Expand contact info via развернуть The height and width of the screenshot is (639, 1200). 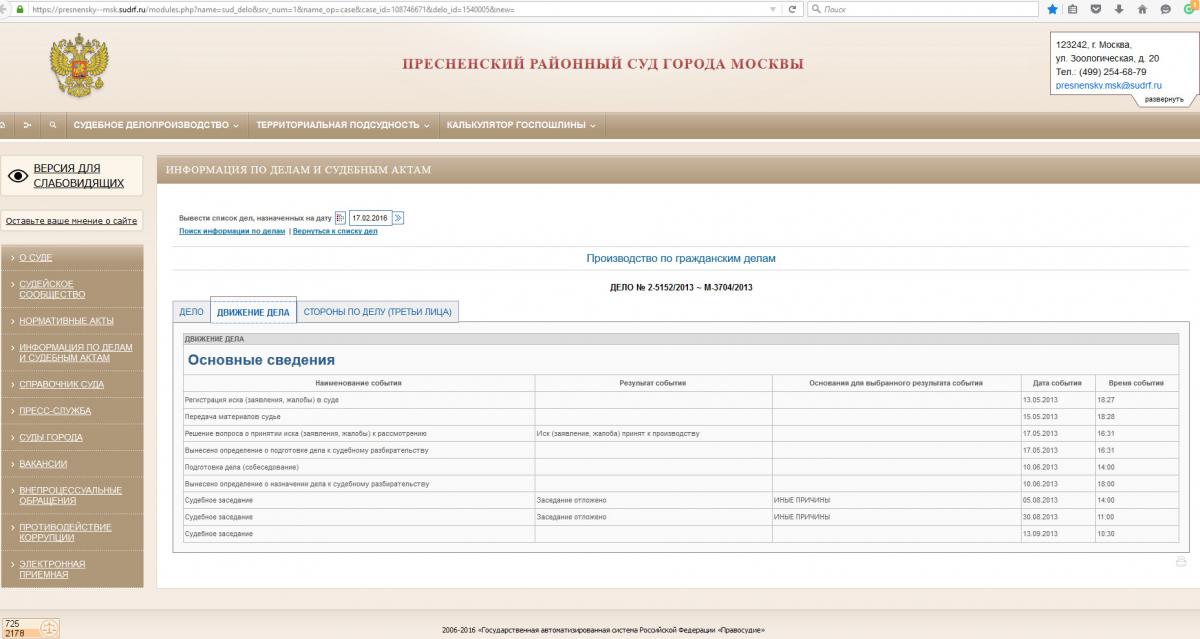[x=1163, y=99]
